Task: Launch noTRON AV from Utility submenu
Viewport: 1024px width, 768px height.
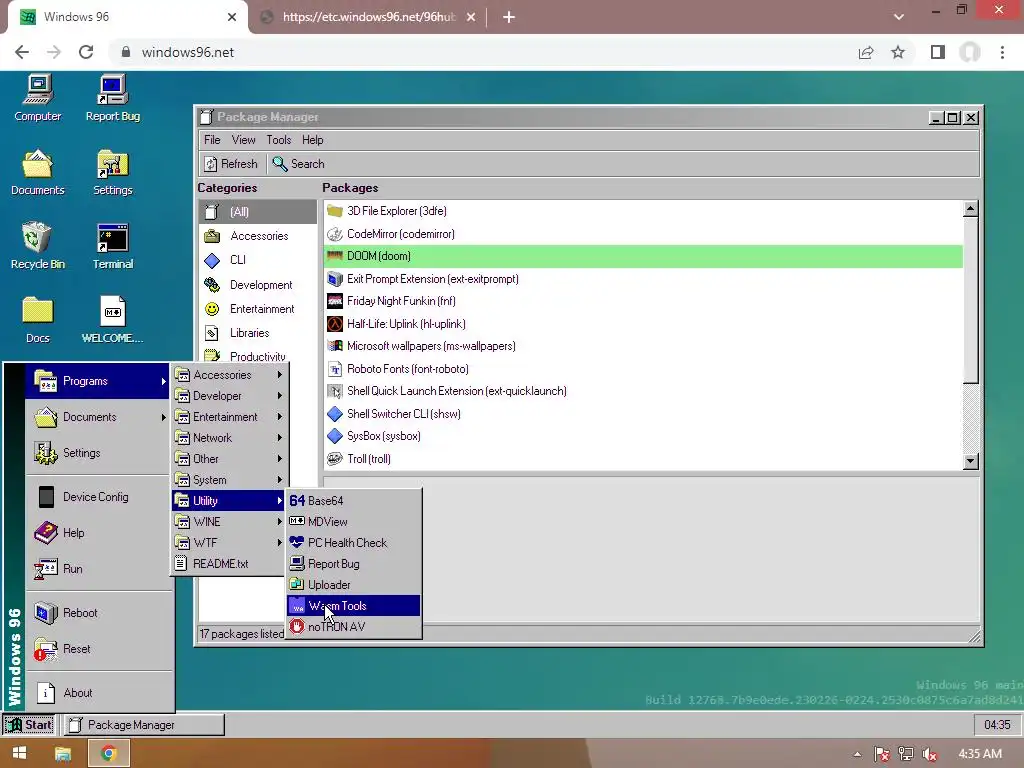Action: (x=353, y=627)
